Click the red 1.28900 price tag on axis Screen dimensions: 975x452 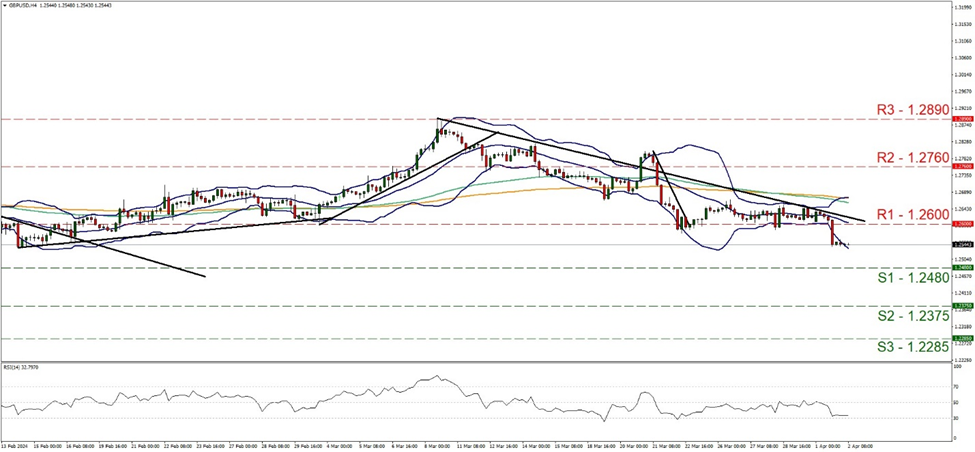[x=961, y=118]
